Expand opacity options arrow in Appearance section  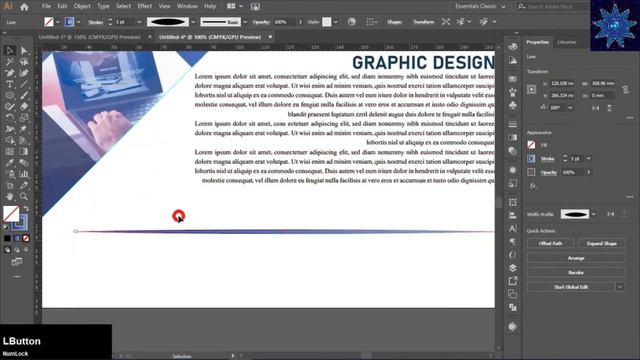click(x=589, y=172)
